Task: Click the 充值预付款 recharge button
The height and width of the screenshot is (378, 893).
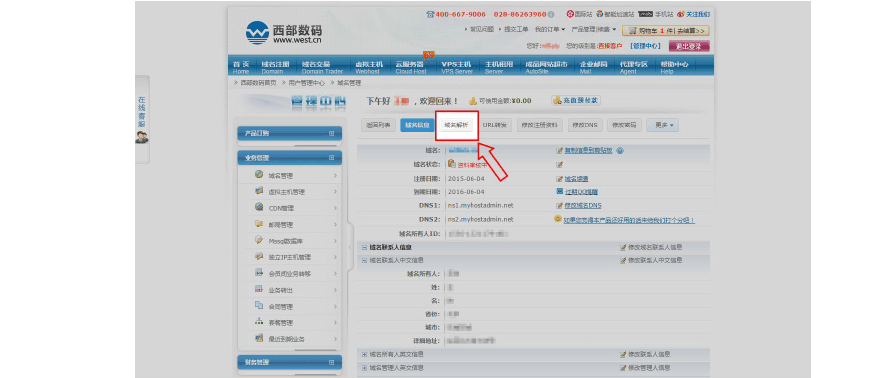Action: 576,100
